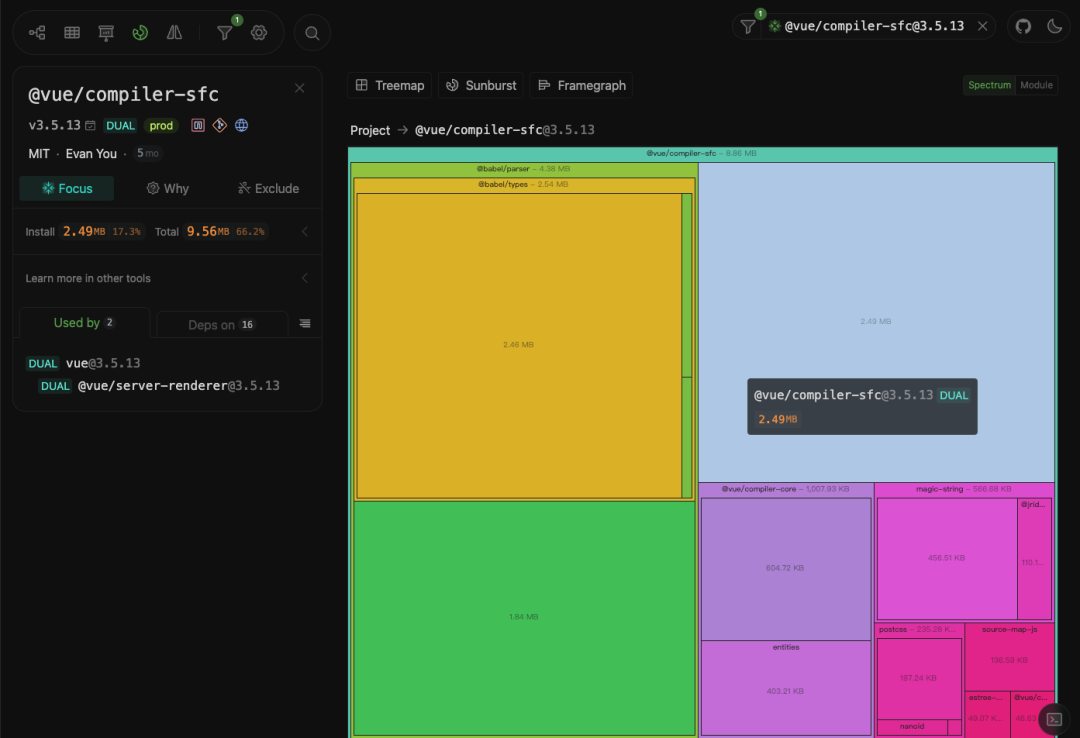The height and width of the screenshot is (738, 1080).
Task: Switch to the Sunburst tab
Action: [481, 85]
